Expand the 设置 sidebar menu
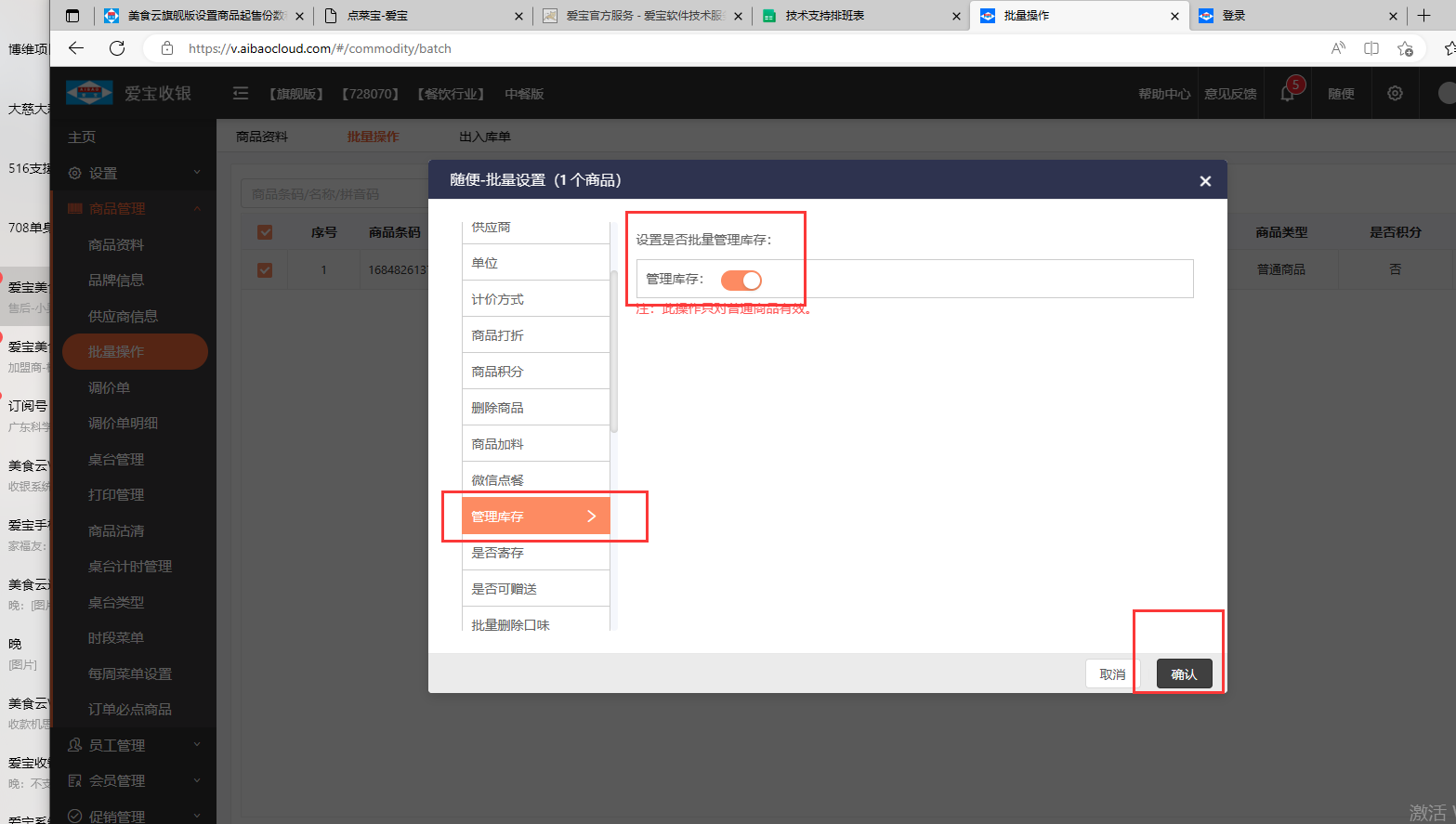This screenshot has height=824, width=1456. coord(133,173)
